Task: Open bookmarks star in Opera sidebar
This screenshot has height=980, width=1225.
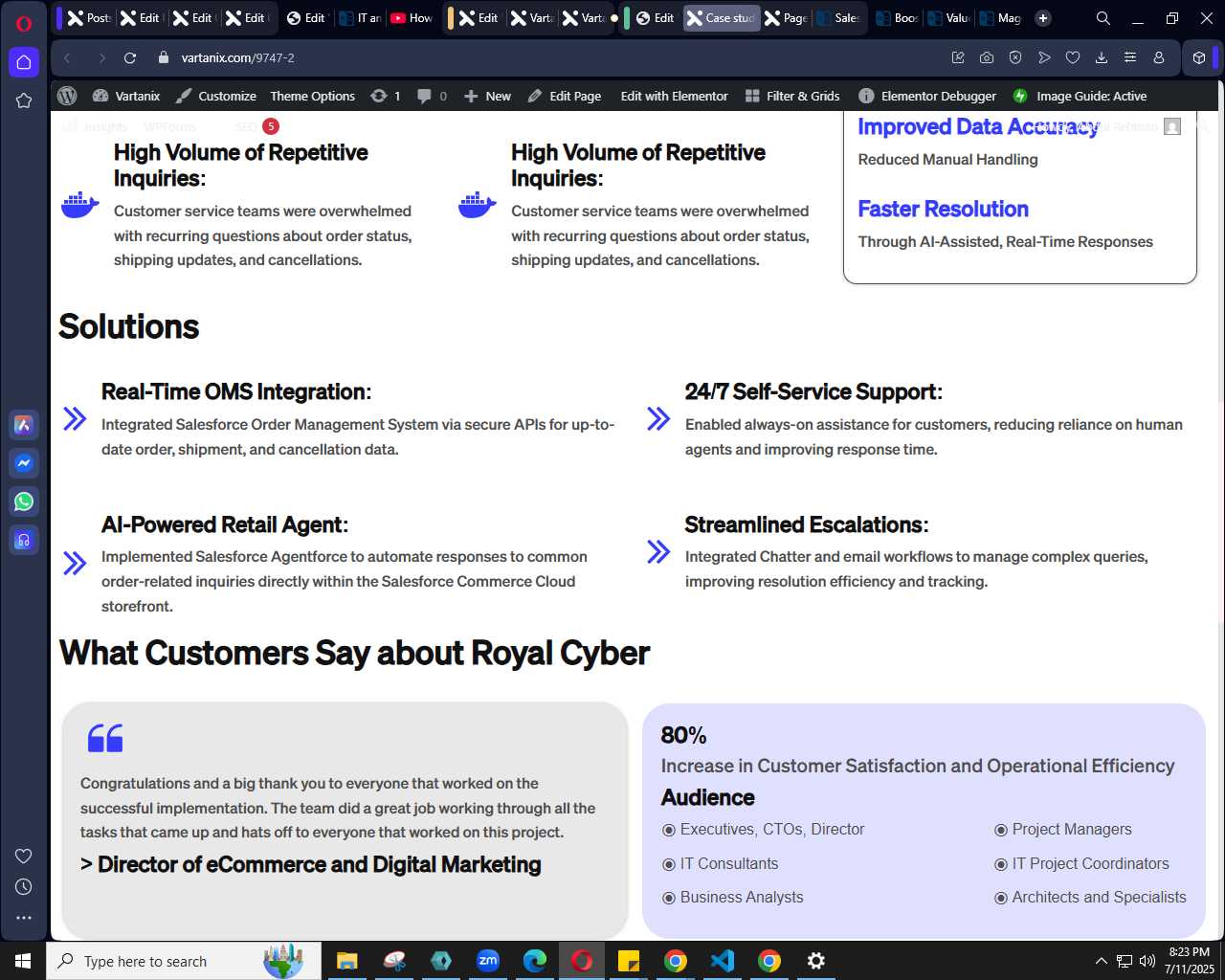Action: click(24, 100)
